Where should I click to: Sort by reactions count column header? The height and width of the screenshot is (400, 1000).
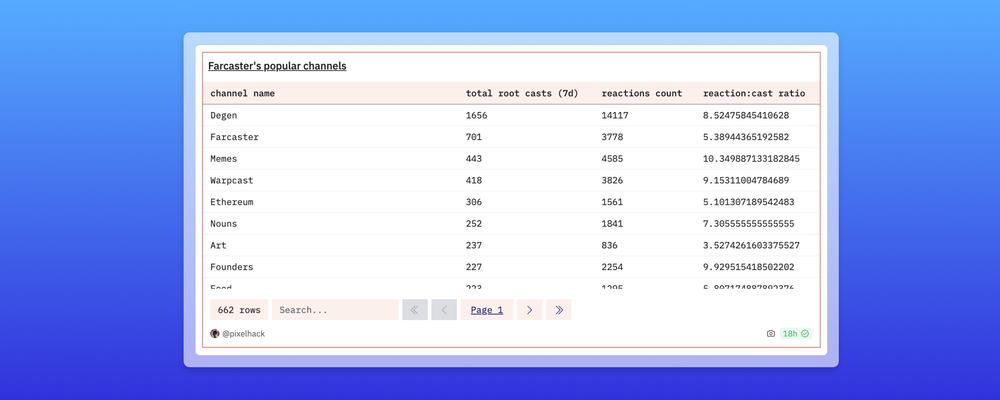[x=641, y=93]
